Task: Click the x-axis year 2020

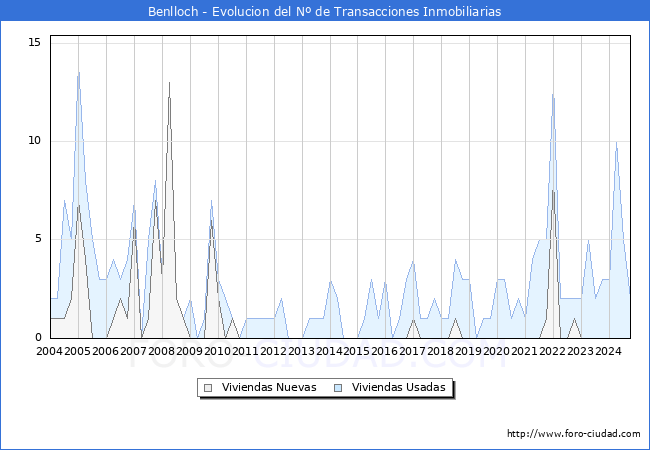Action: tap(496, 351)
